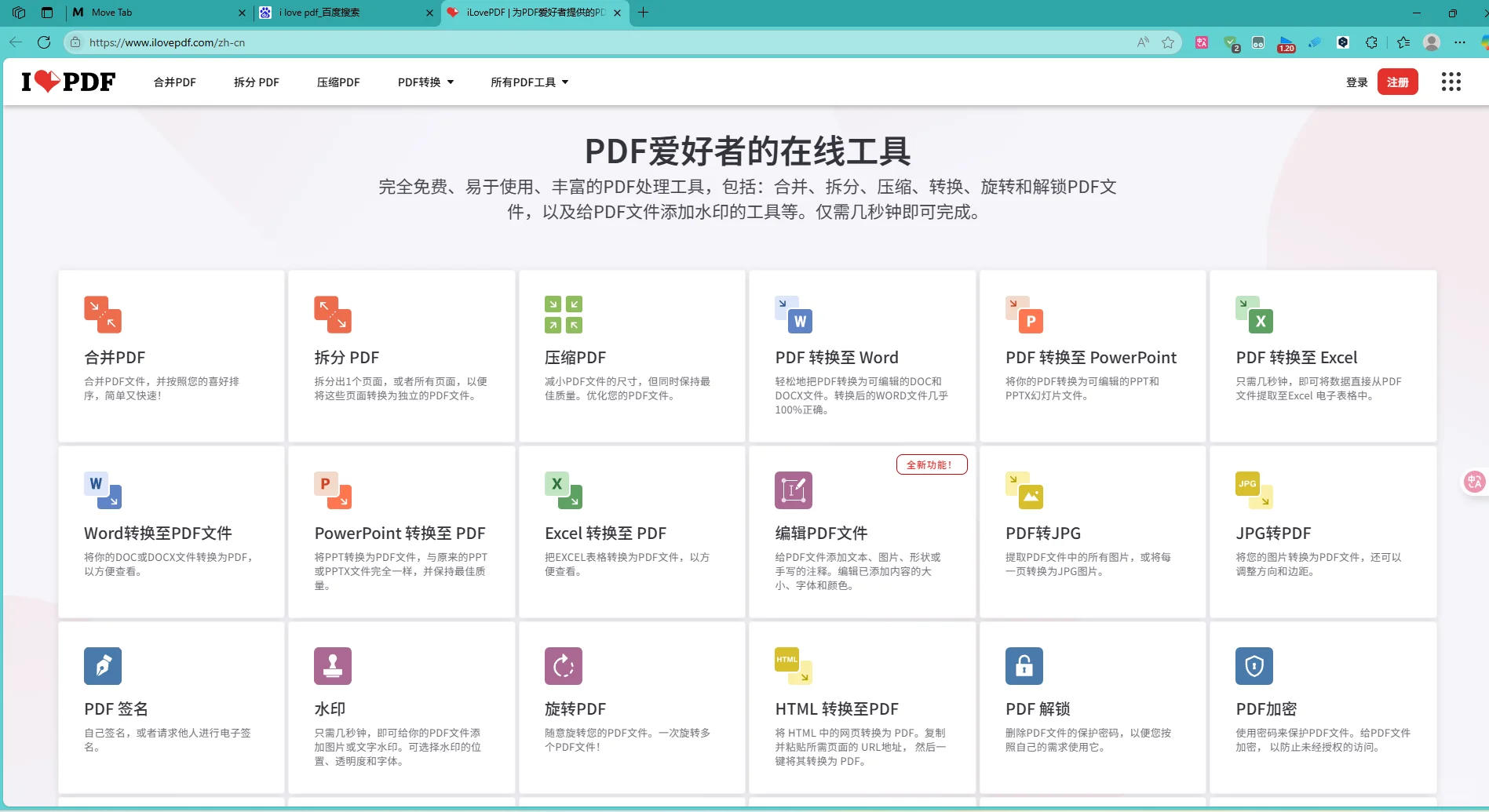Open the PDF to PowerPoint (PDF 转换至 PowerPoint) icon
The image size is (1489, 812).
[1024, 315]
